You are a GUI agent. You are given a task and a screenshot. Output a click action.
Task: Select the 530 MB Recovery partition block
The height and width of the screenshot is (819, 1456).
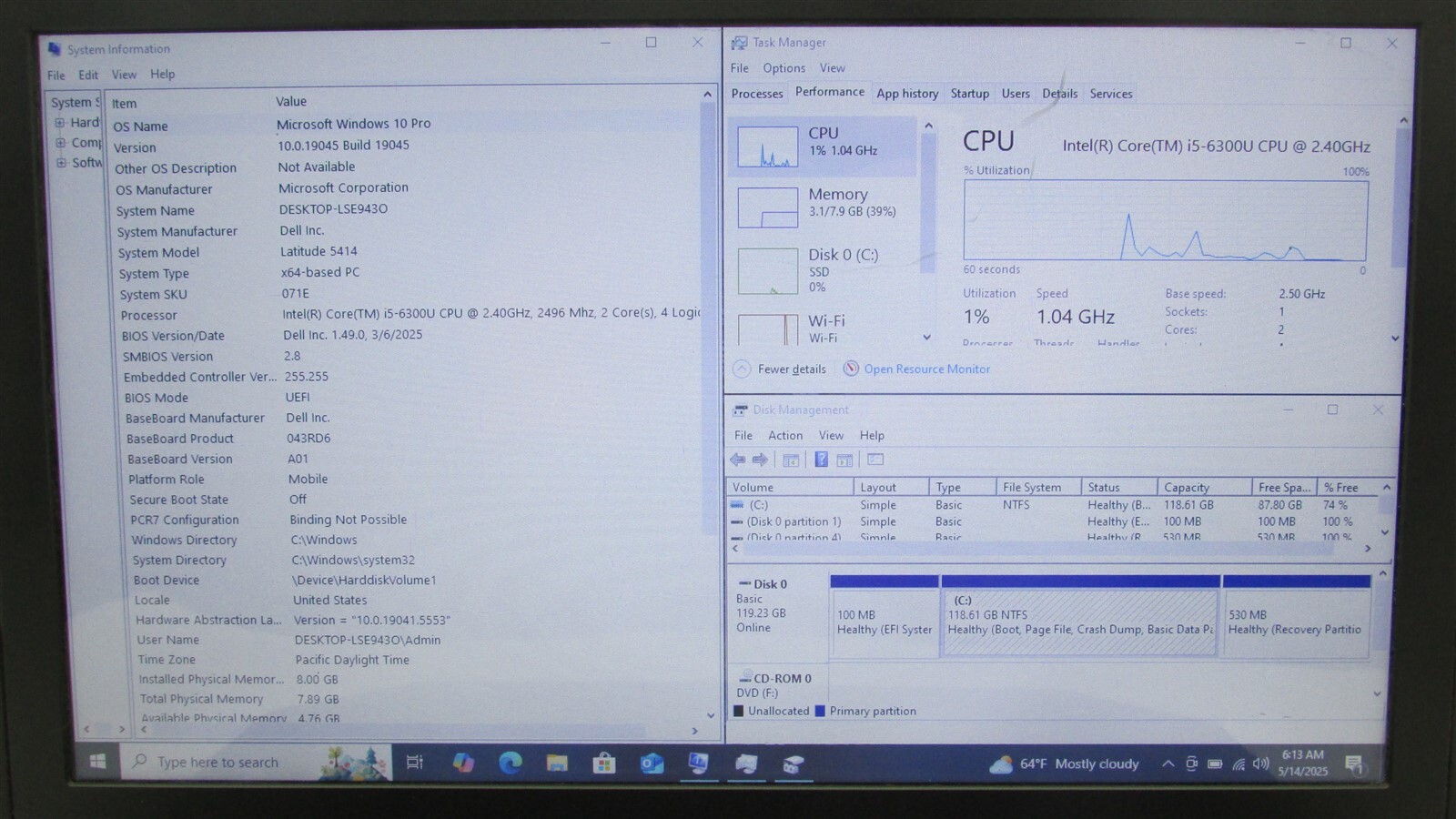pyautogui.click(x=1296, y=622)
